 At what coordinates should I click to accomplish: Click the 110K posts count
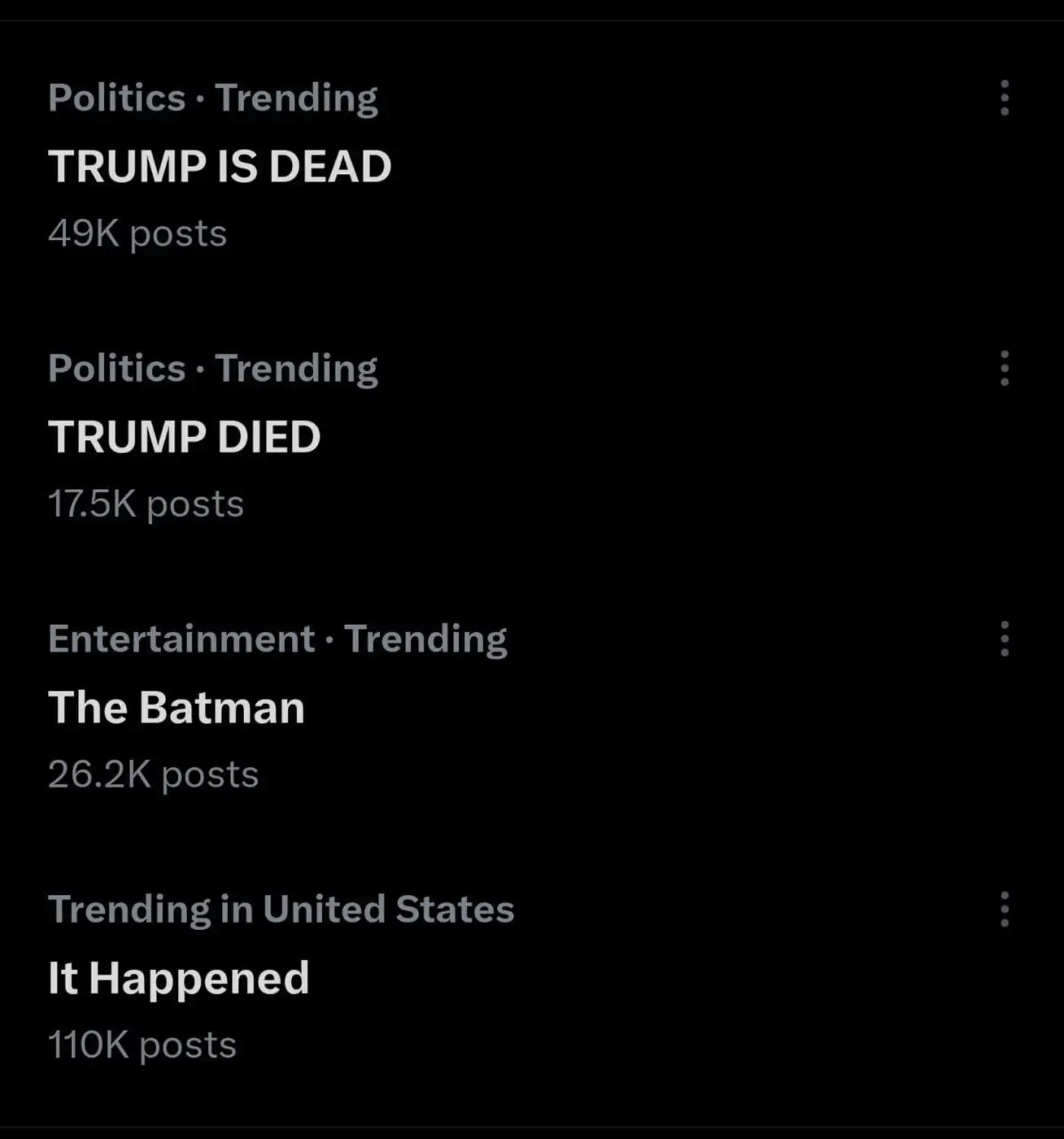[141, 1045]
